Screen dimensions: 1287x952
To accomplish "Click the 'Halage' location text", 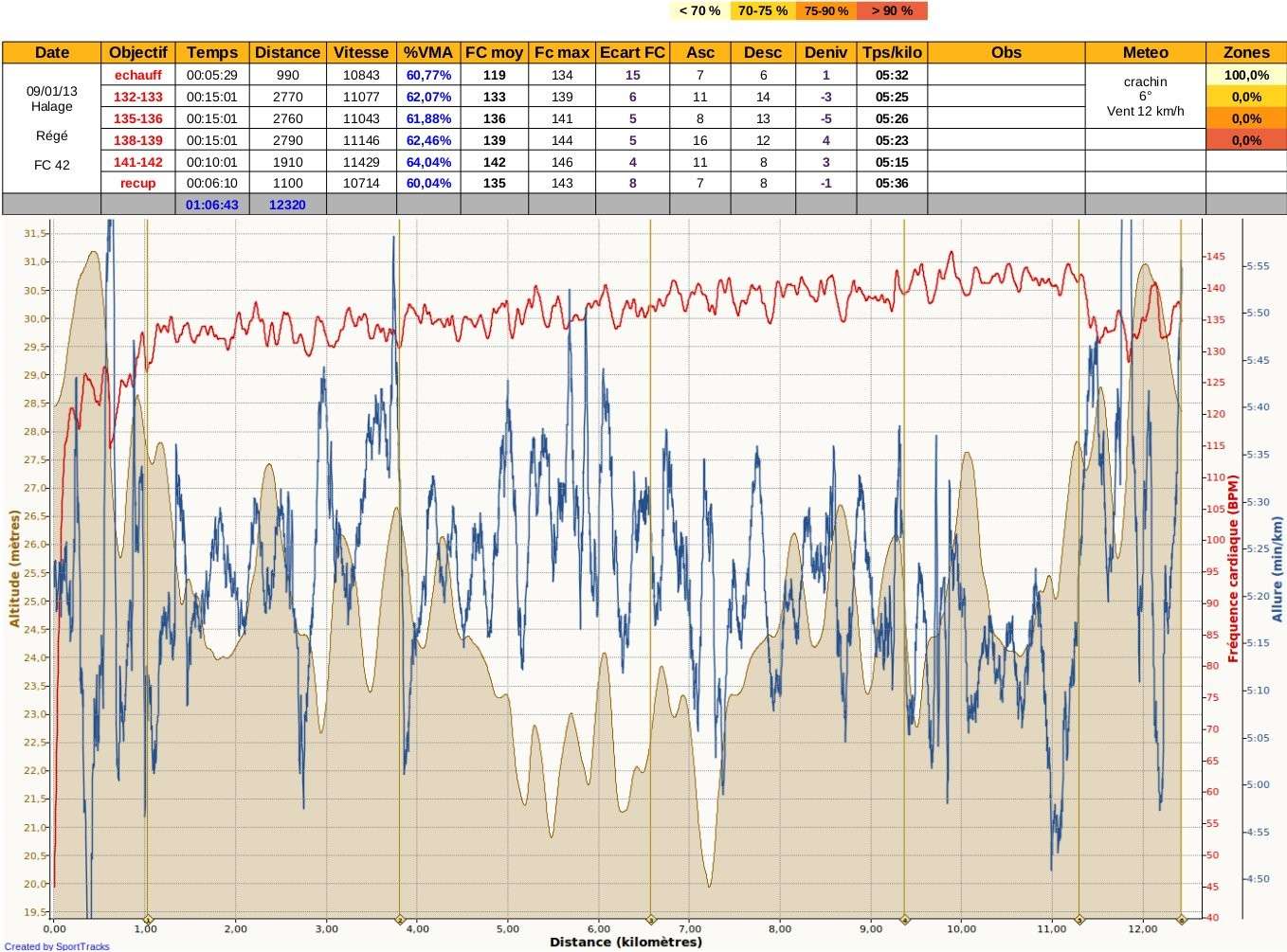I will coord(52,106).
